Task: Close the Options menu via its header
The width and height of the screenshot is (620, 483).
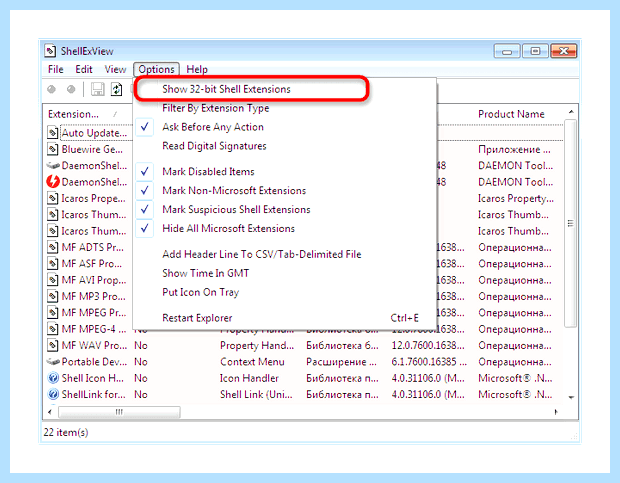Action: tap(156, 70)
